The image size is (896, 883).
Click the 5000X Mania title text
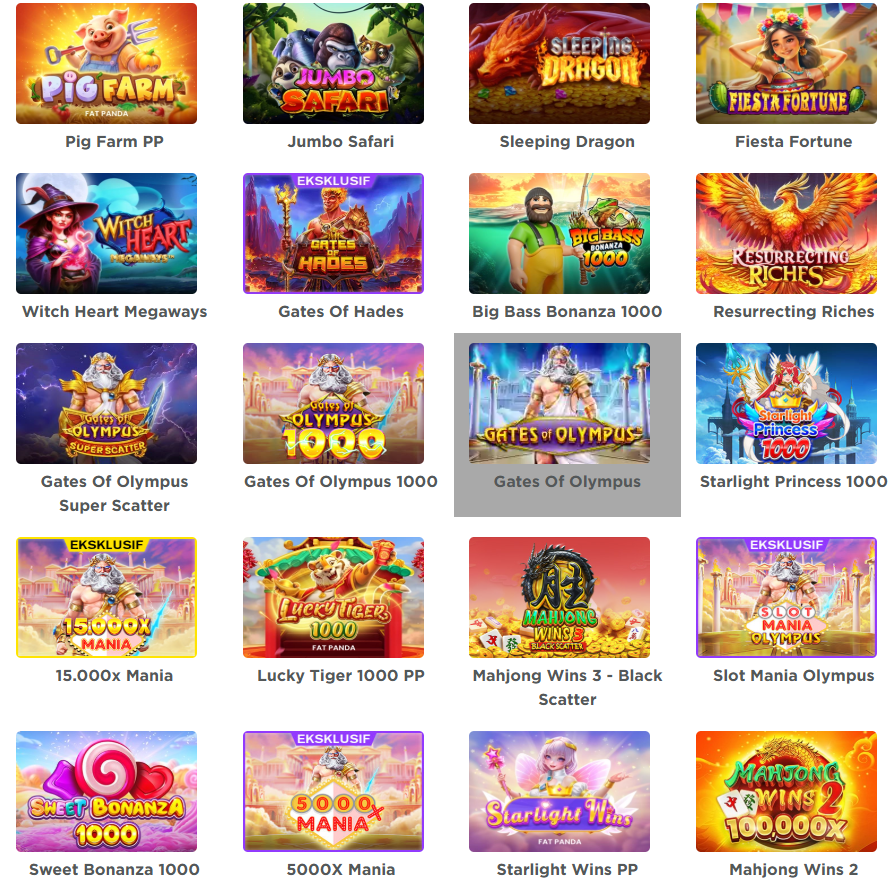341,869
